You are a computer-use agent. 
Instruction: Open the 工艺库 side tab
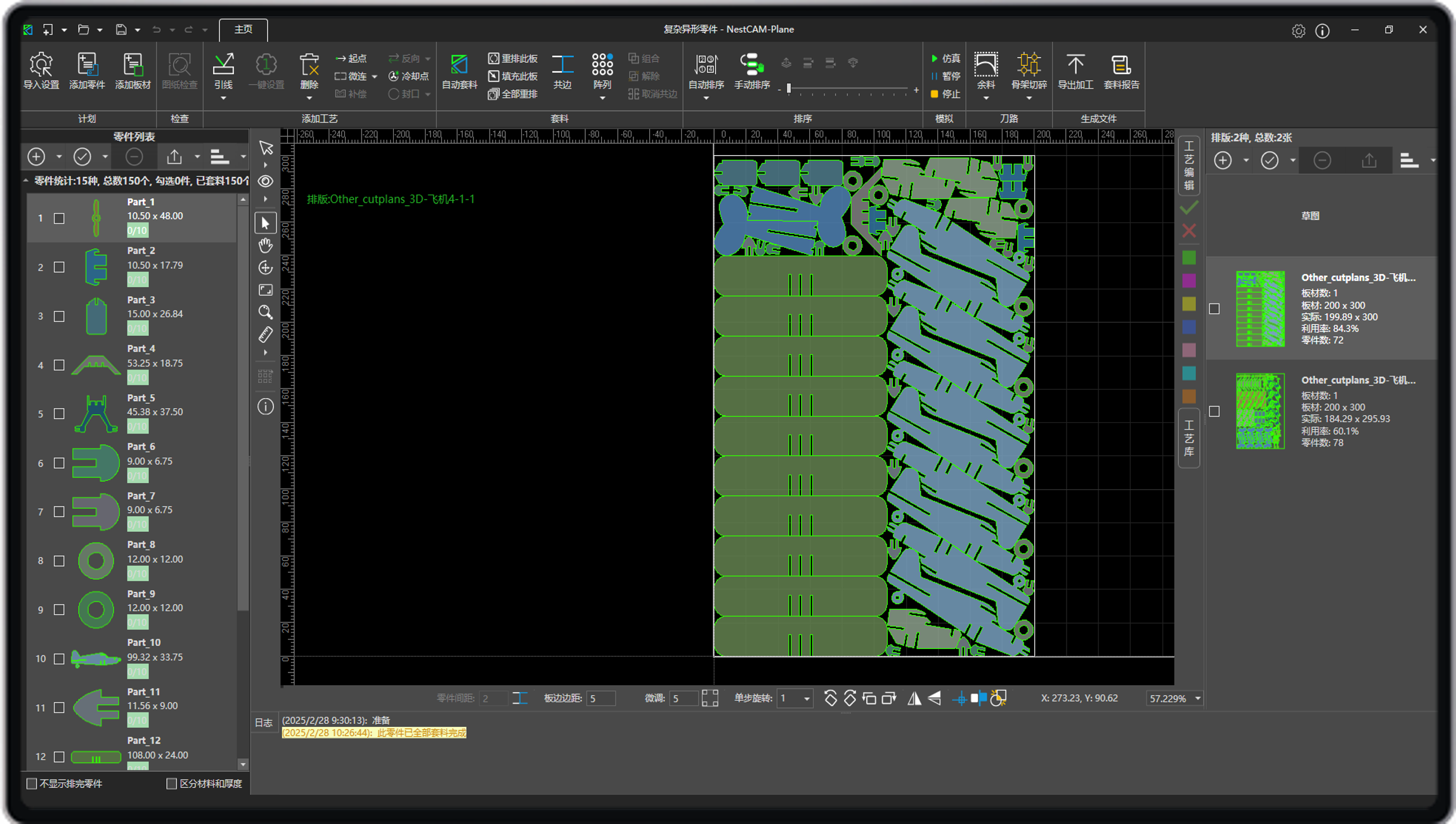[1189, 438]
